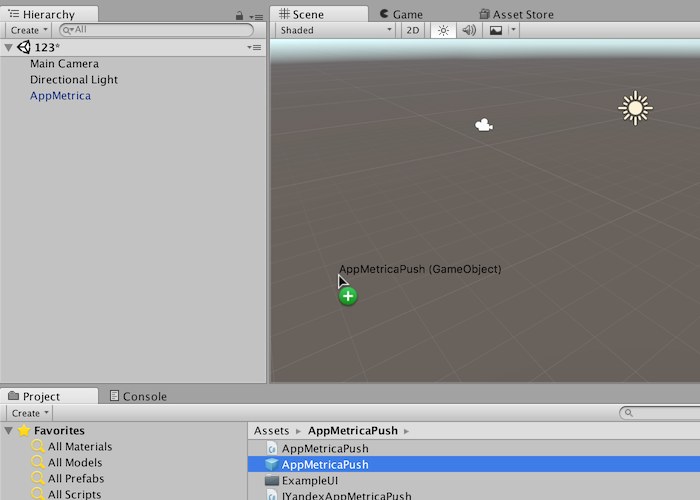The height and width of the screenshot is (500, 700).
Task: Open Hierarchy Create dropdown
Action: pyautogui.click(x=29, y=30)
